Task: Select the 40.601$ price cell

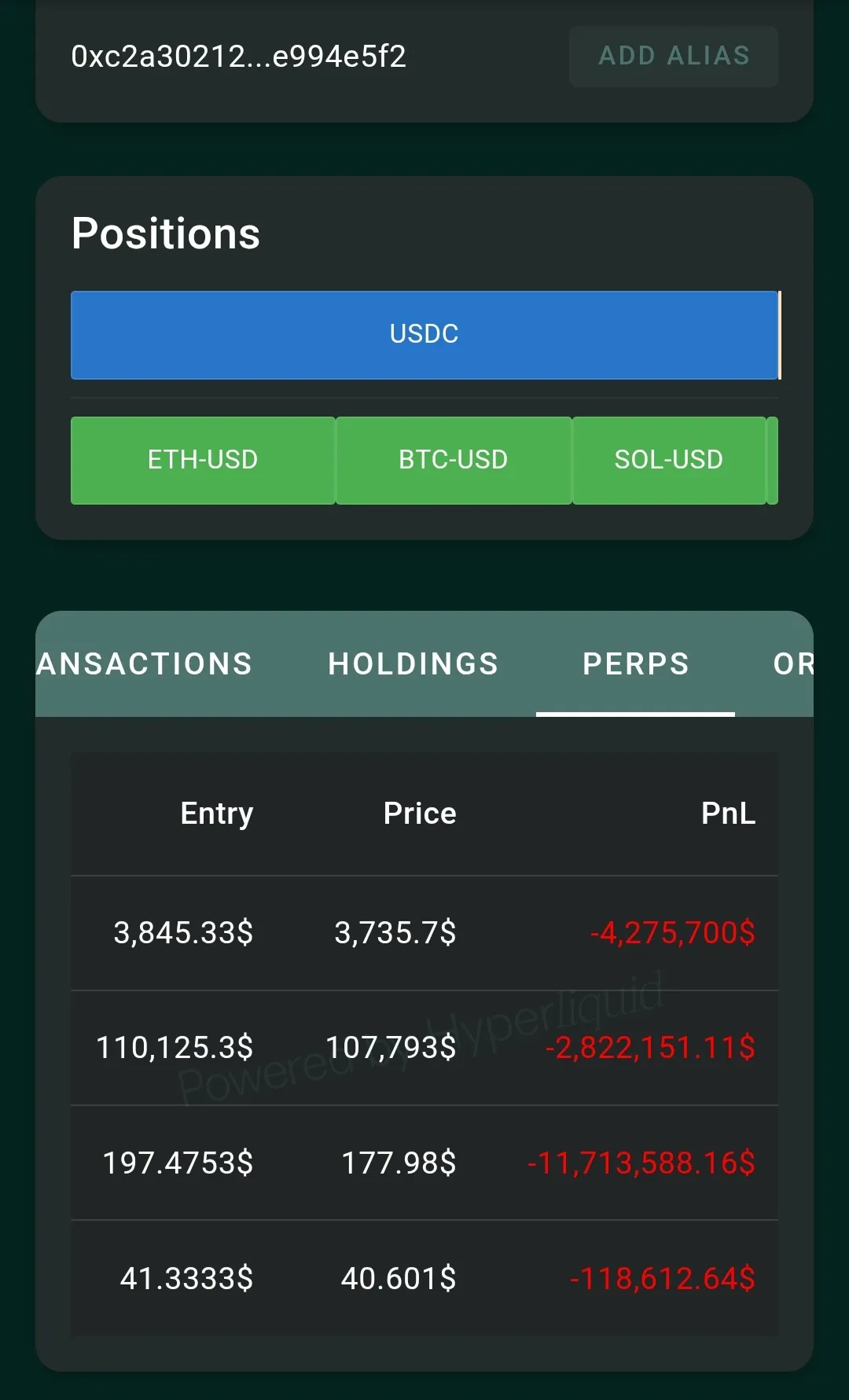Action: 398,1279
